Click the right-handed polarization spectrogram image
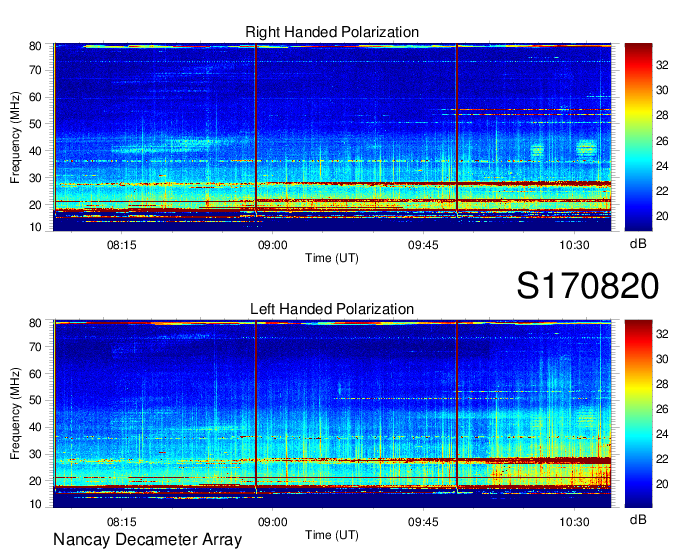Screen dimensions: 680x552 point(332,137)
